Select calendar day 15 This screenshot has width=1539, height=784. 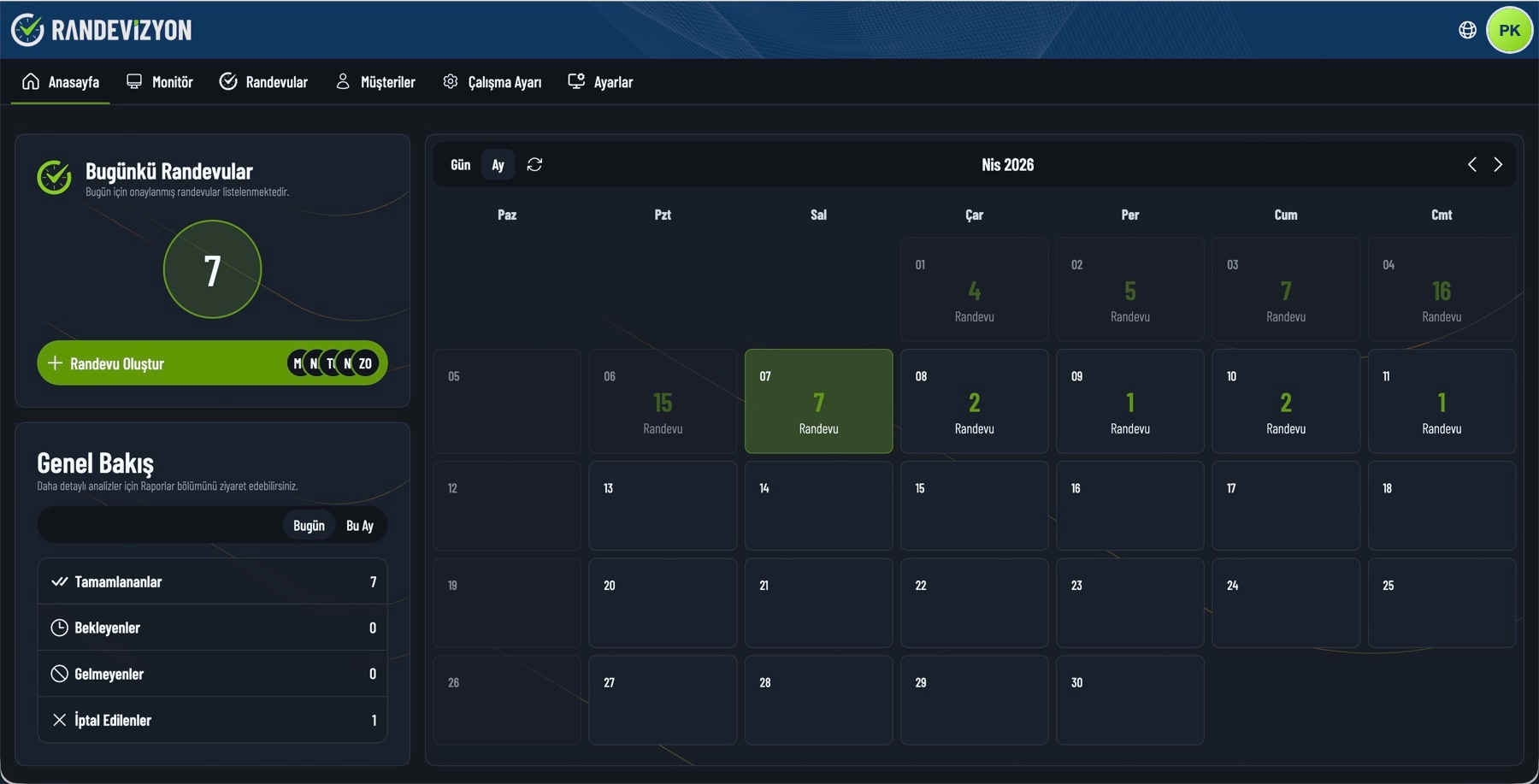(975, 506)
